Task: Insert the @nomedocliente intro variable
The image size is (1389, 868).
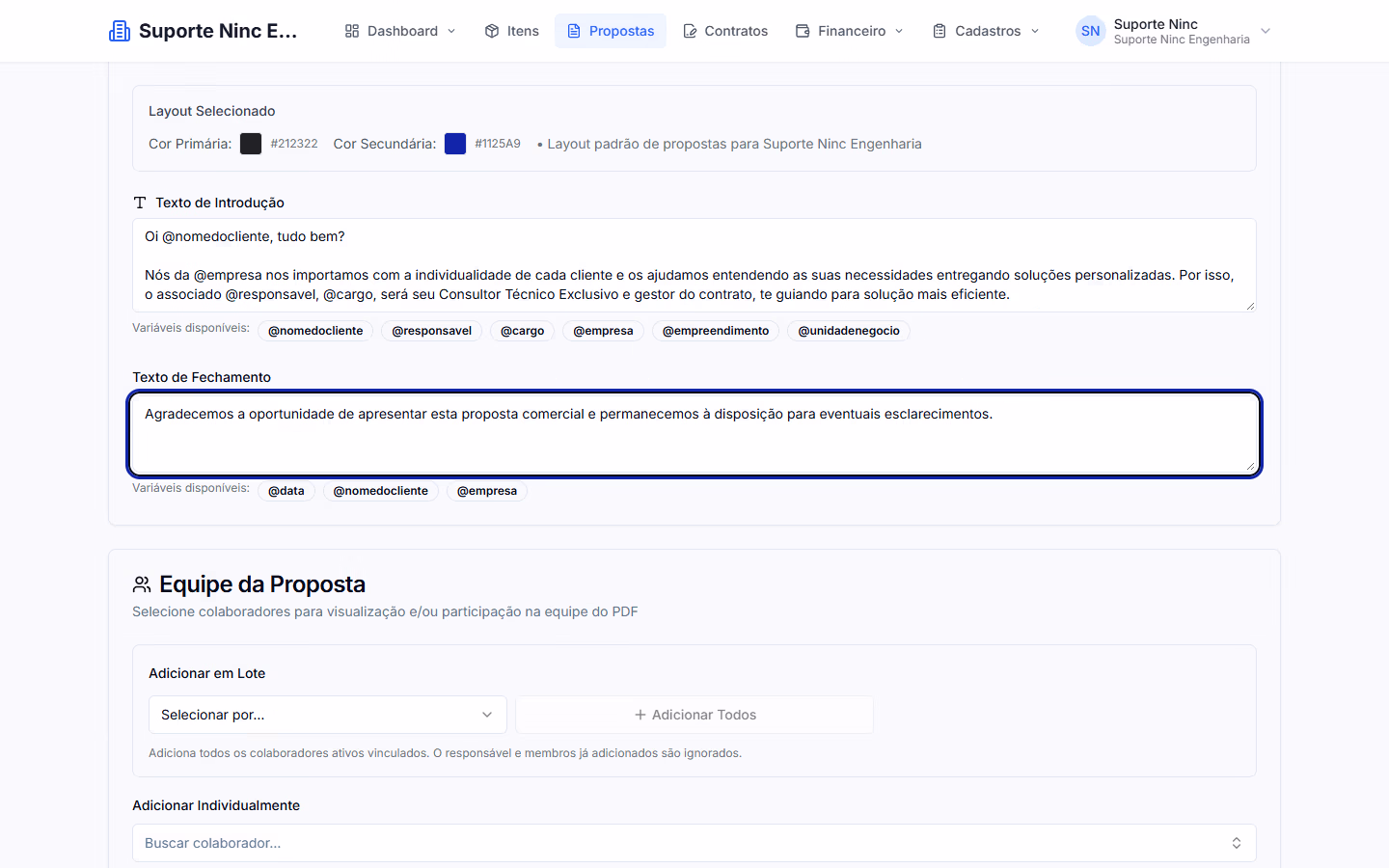Action: tap(315, 331)
